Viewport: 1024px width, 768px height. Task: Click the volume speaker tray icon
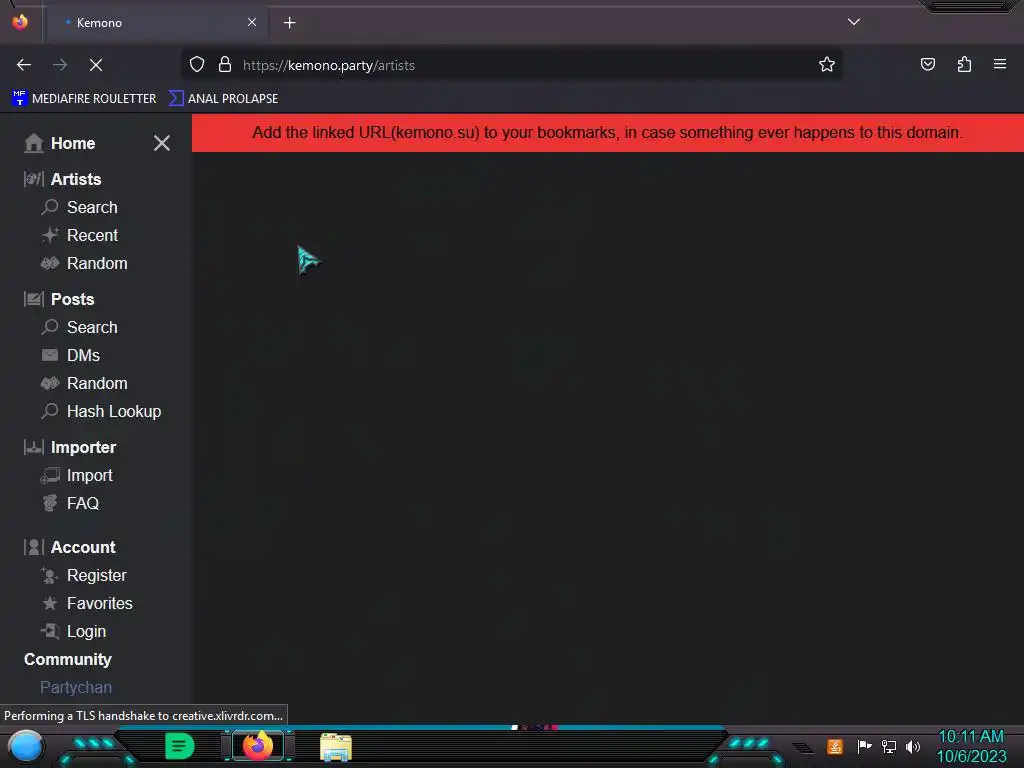913,746
